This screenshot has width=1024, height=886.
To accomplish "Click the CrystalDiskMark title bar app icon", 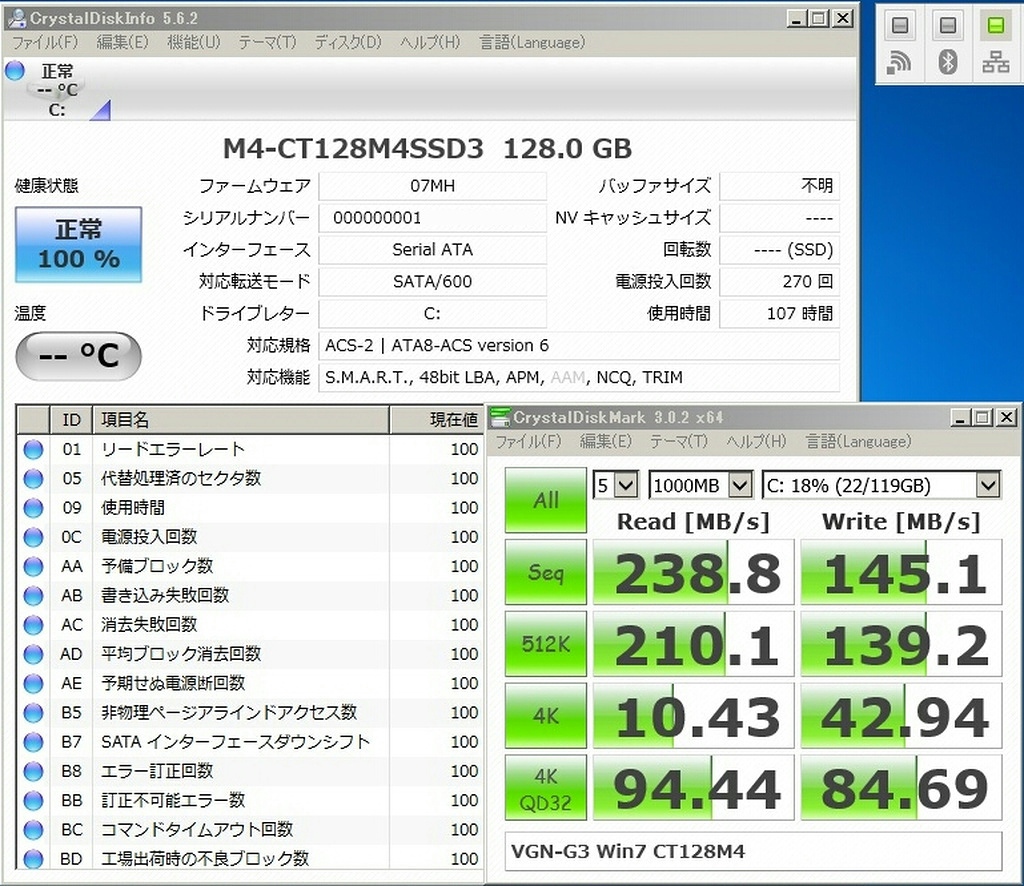I will [x=500, y=417].
